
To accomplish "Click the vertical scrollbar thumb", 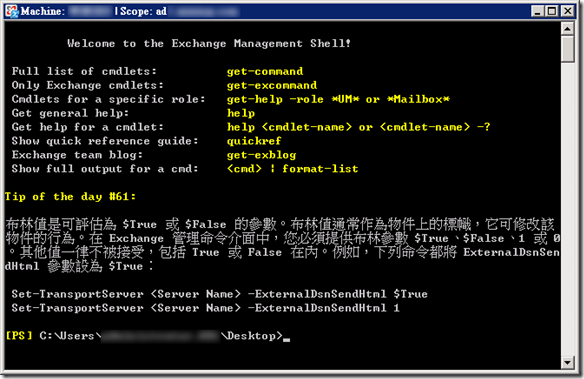I will (567, 49).
